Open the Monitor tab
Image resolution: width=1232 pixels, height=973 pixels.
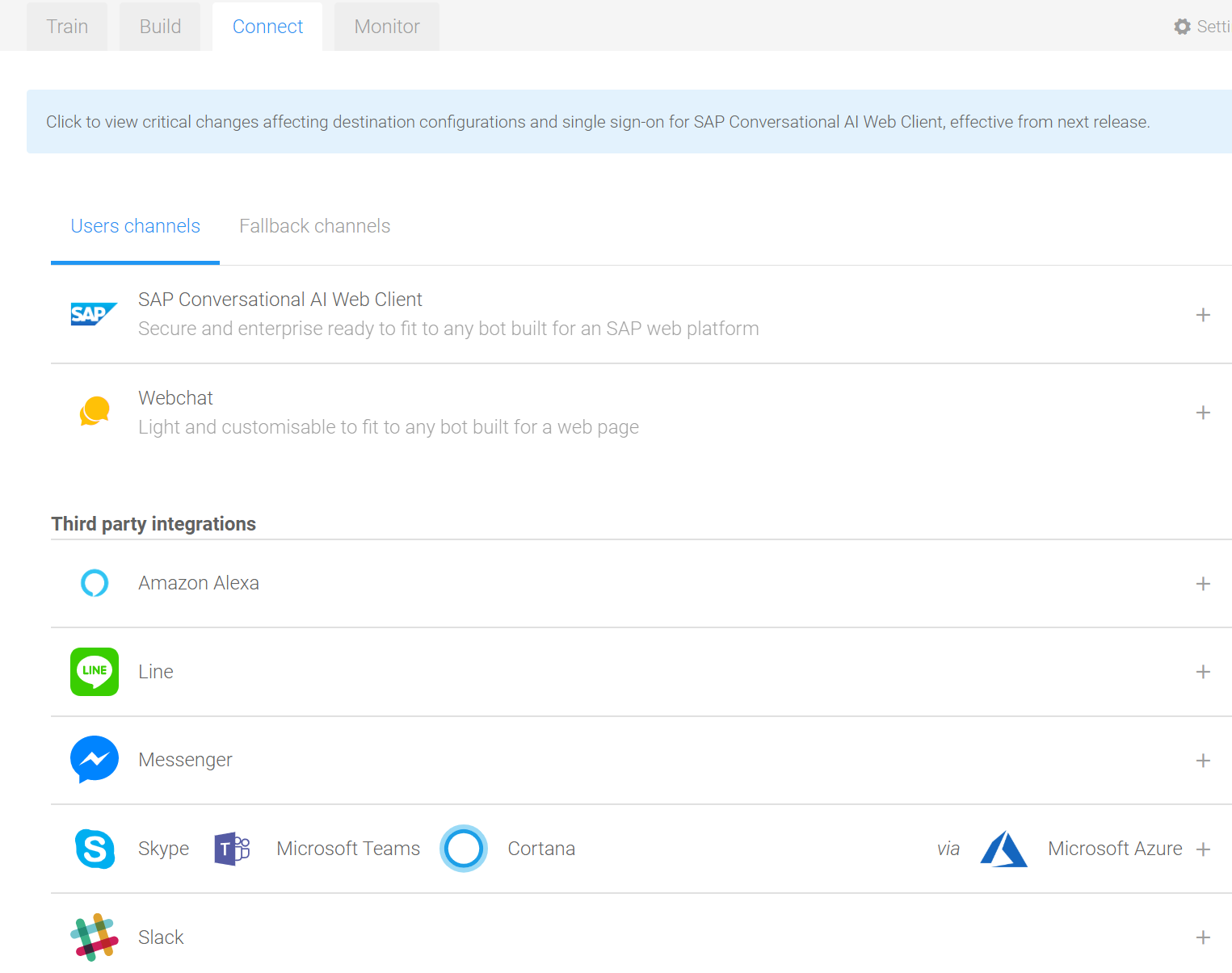387,27
